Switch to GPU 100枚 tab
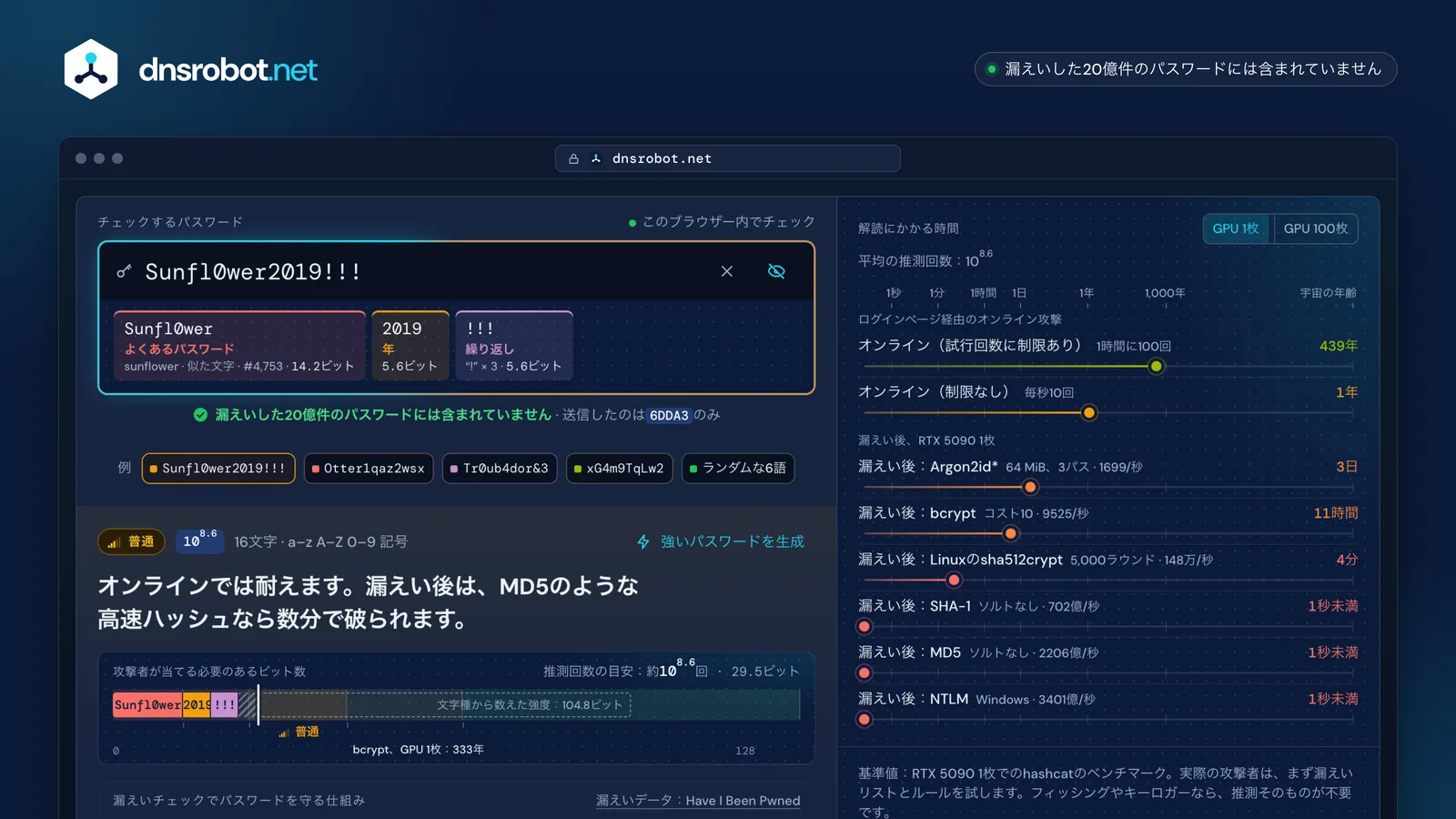This screenshot has height=819, width=1456. coord(1316,228)
